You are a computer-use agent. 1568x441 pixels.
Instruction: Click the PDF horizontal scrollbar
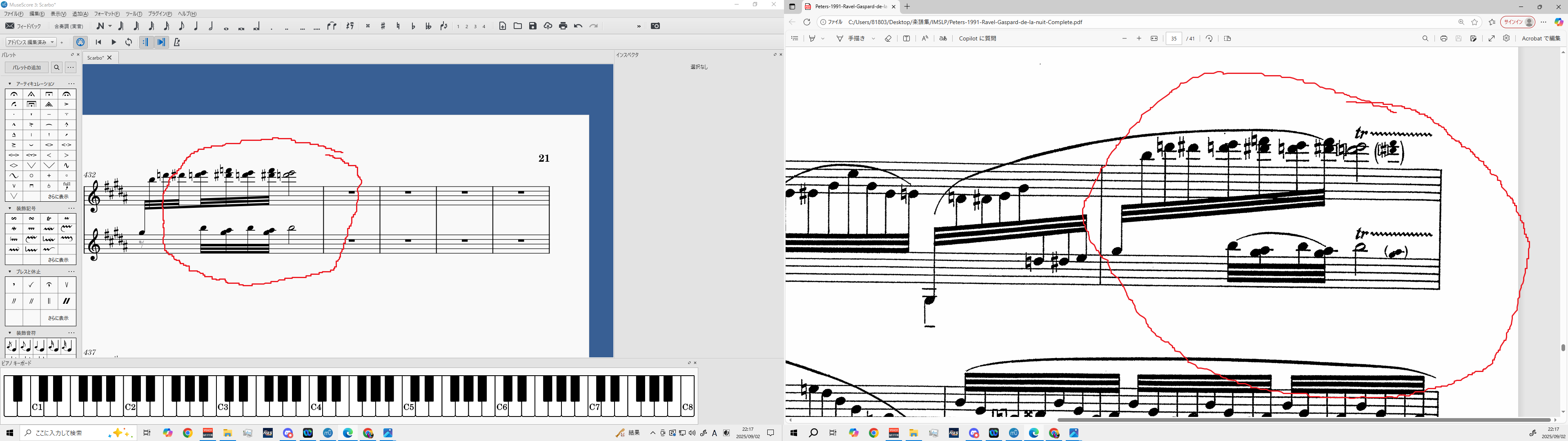coord(1304,420)
